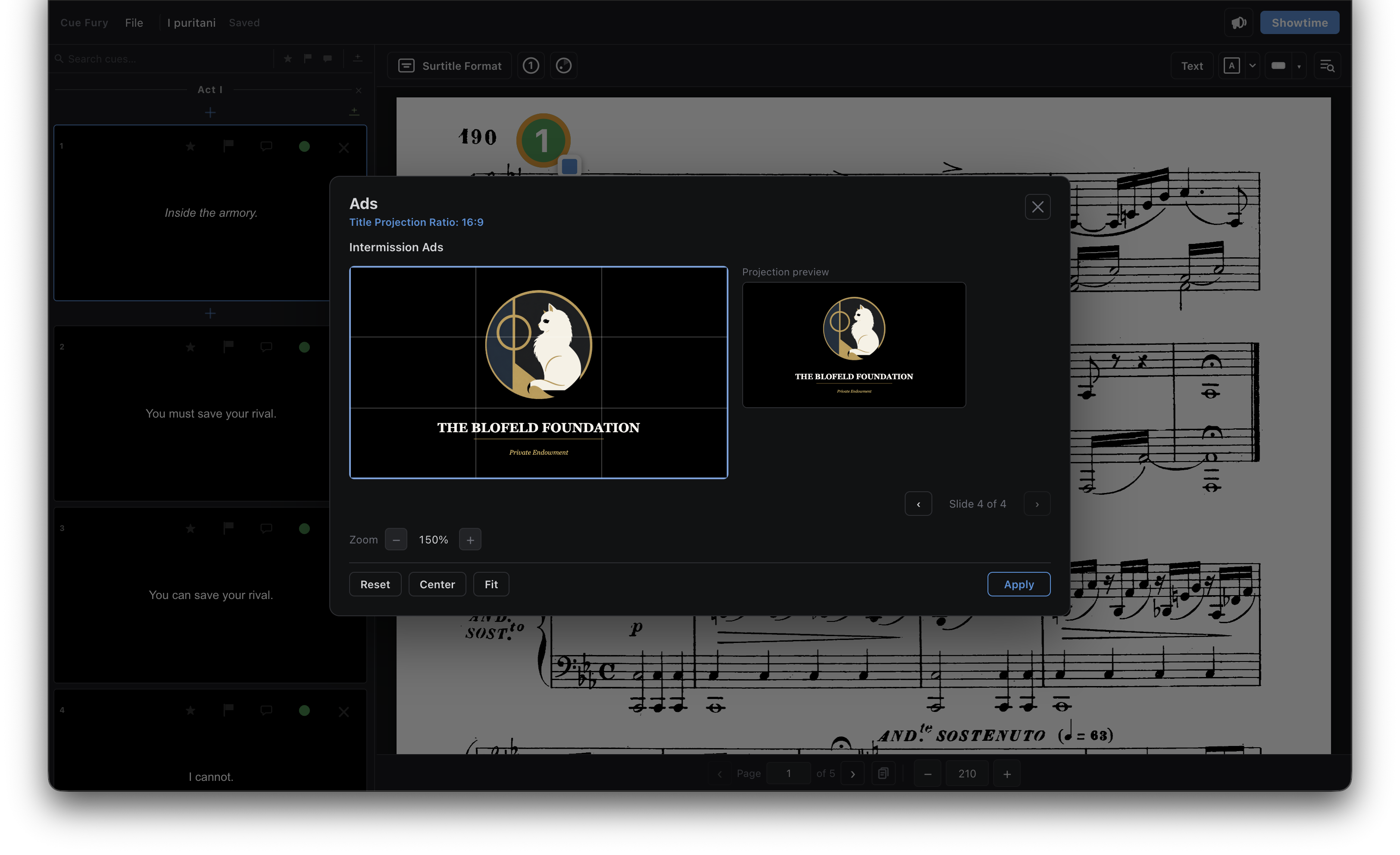Click the circular timer toolbar icon
This screenshot has height=855, width=1400.
(564, 66)
